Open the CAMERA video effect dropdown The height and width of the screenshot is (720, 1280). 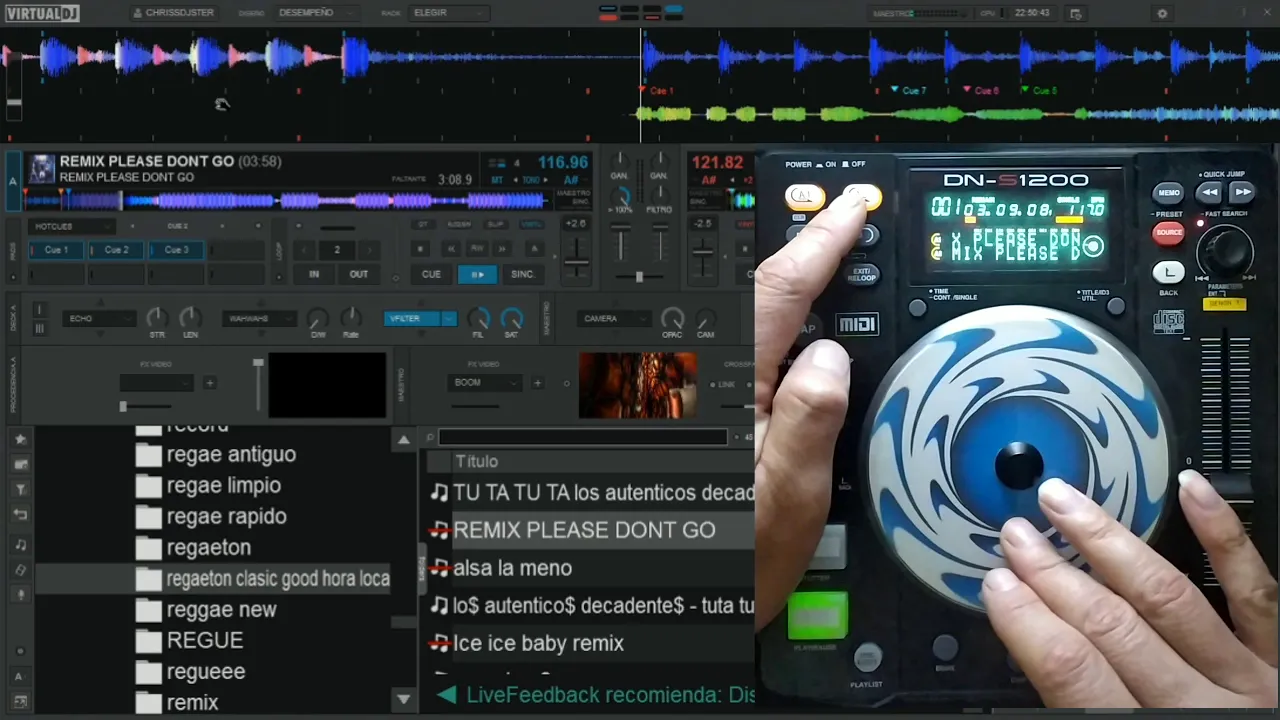point(614,319)
